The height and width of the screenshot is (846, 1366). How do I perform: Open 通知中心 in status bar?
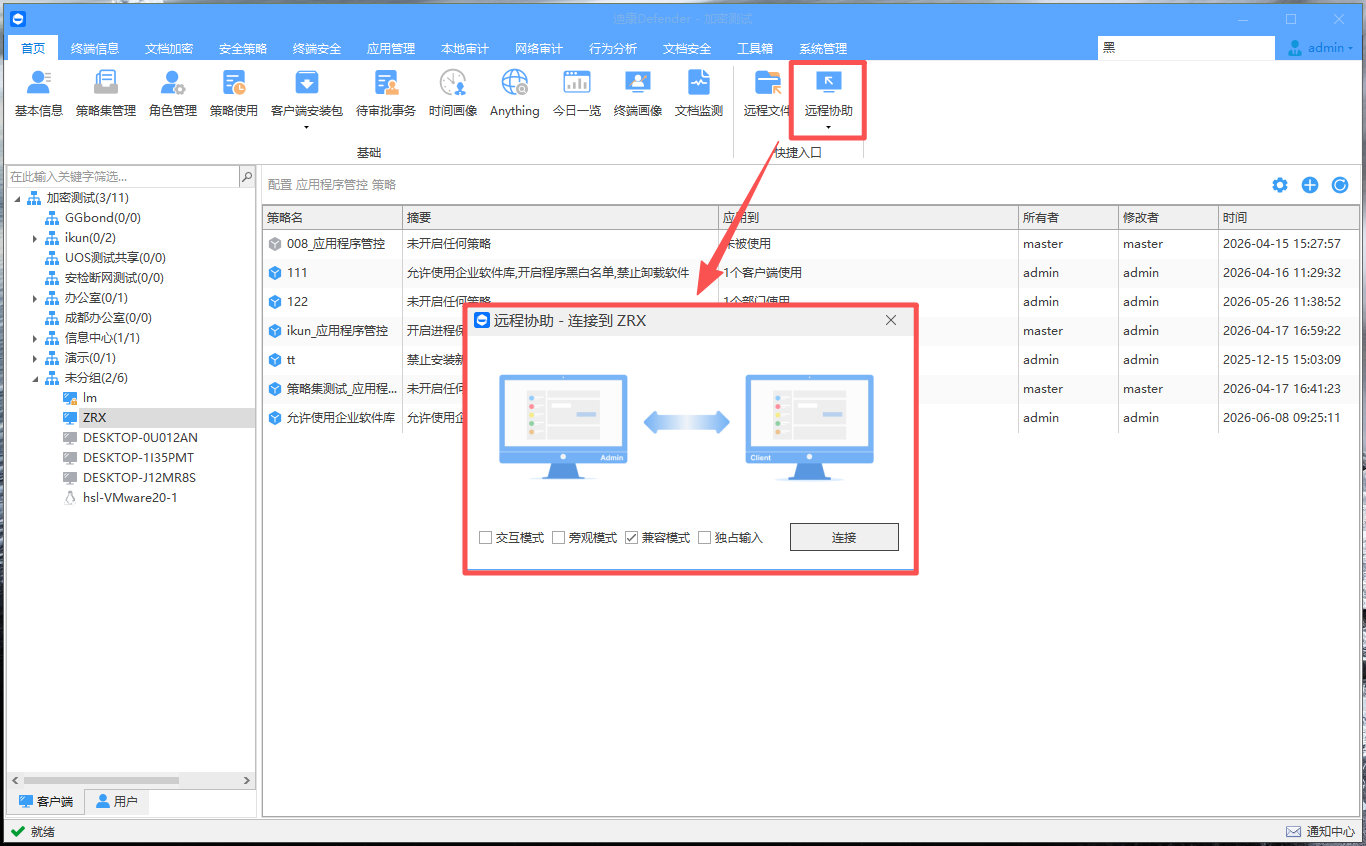pyautogui.click(x=1320, y=831)
